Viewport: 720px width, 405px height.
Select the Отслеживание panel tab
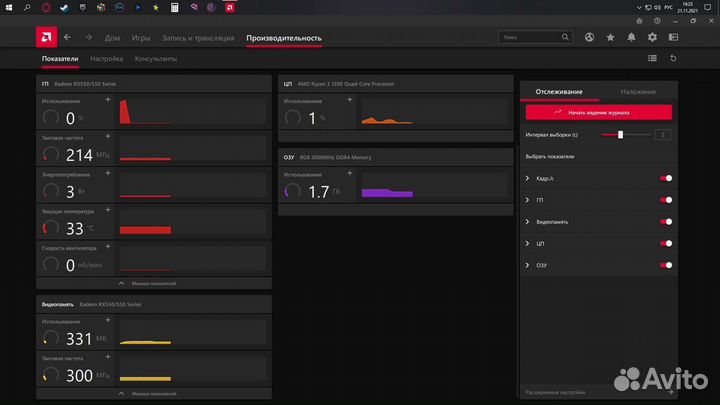tap(559, 91)
